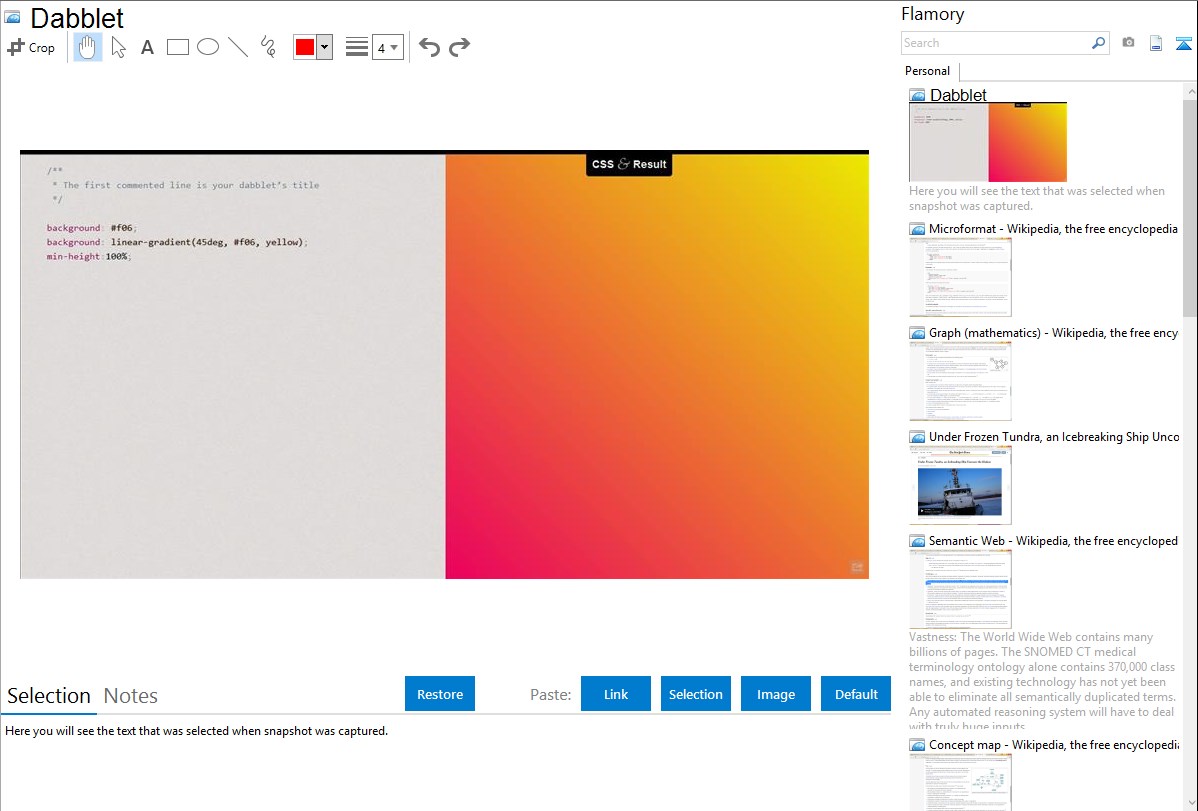
Task: Open the Dabblet snapshot thumbnail in sidebar
Action: tap(988, 142)
